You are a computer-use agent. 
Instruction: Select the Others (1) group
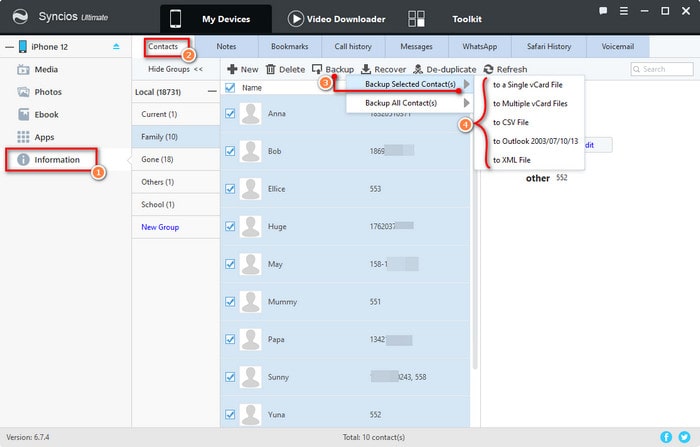[x=176, y=182]
